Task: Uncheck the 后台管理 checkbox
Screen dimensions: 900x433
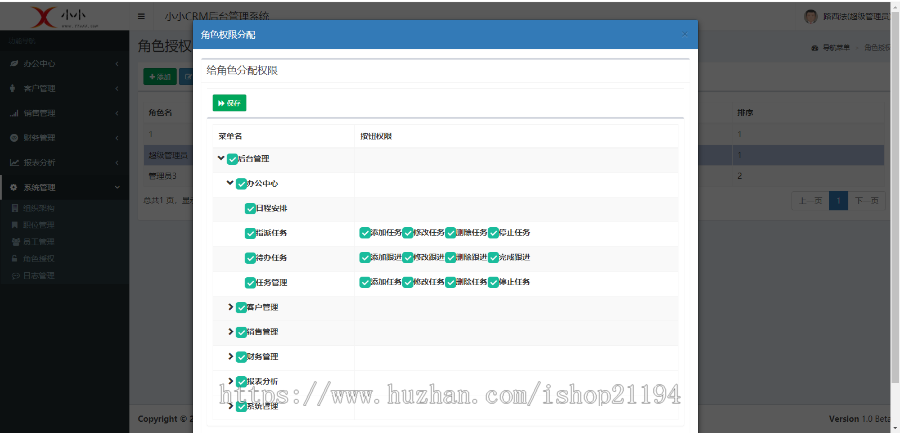Action: point(232,159)
